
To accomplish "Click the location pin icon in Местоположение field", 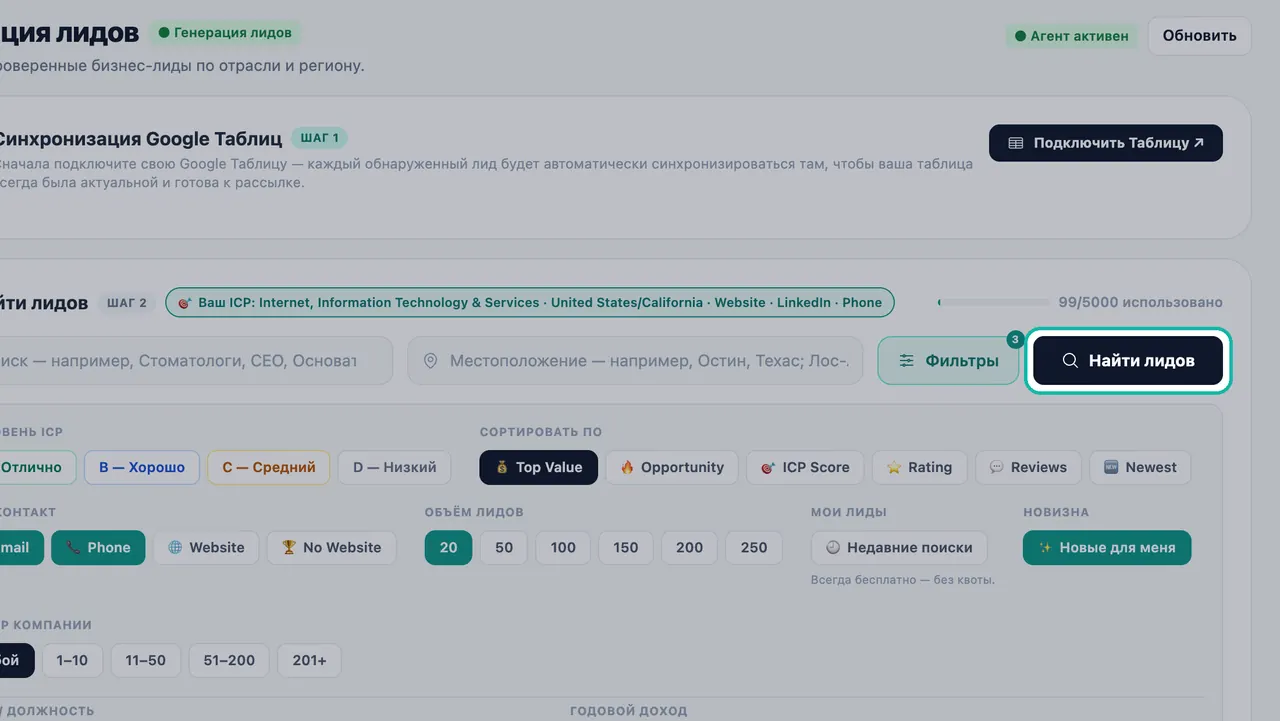I will (x=430, y=361).
